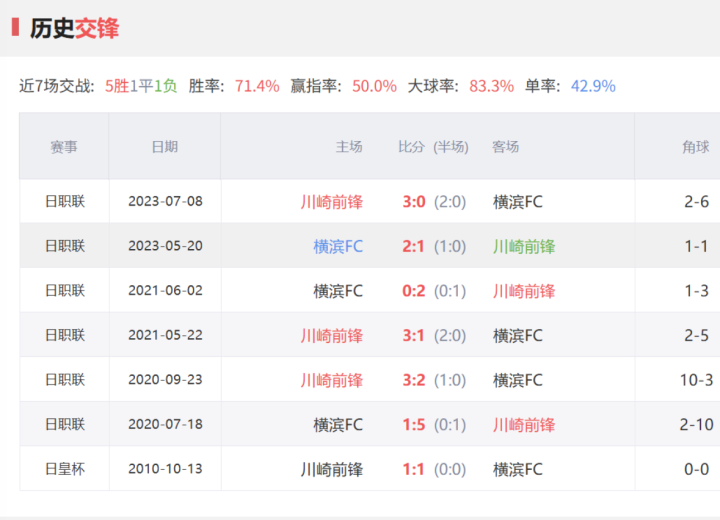720x520 pixels.
Task: Open away team 横滨FC on 2020-09-23
Action: point(518,380)
